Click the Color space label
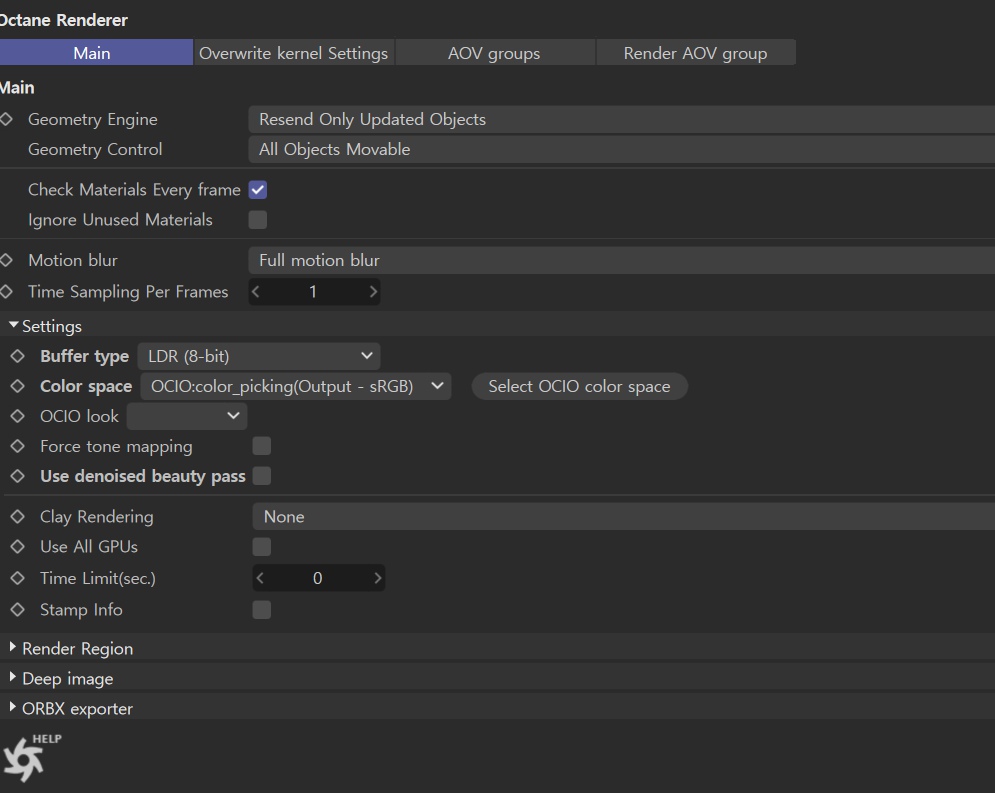Viewport: 995px width, 793px height. pos(86,386)
